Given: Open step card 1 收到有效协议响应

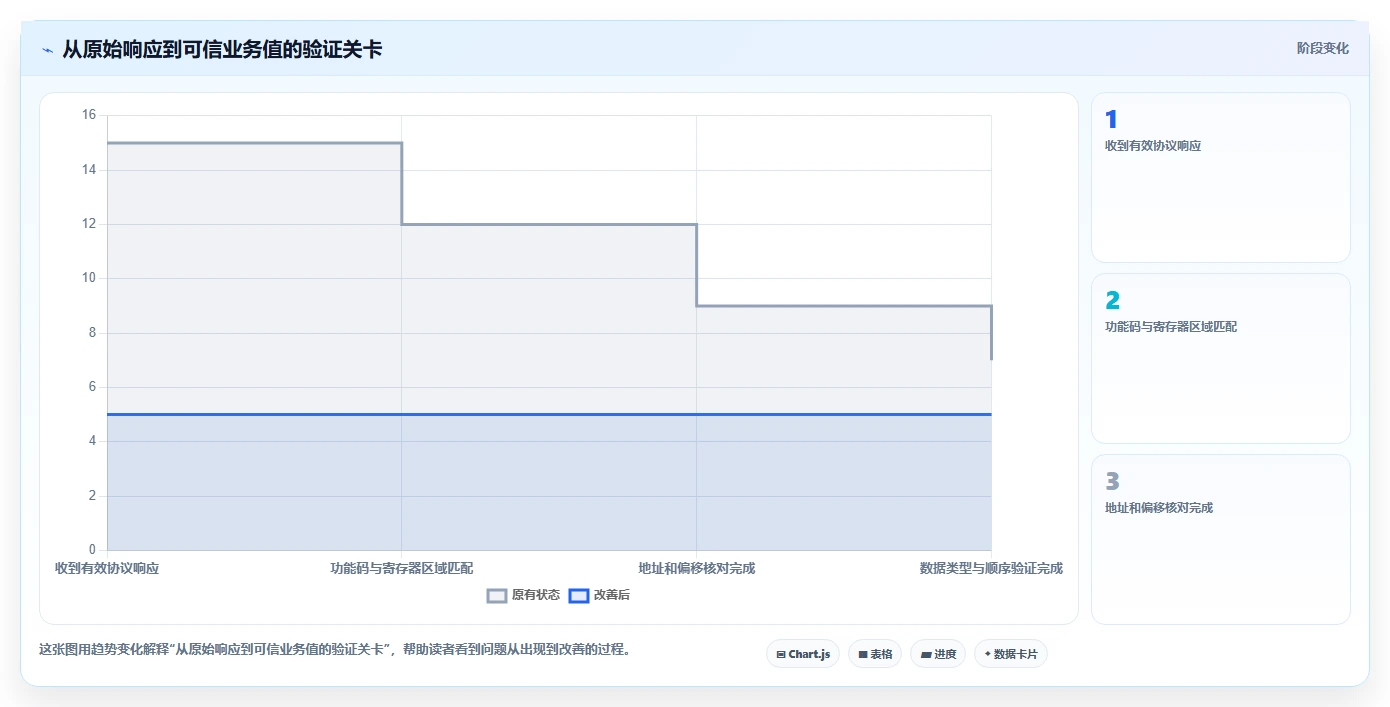Looking at the screenshot, I should click(1220, 178).
